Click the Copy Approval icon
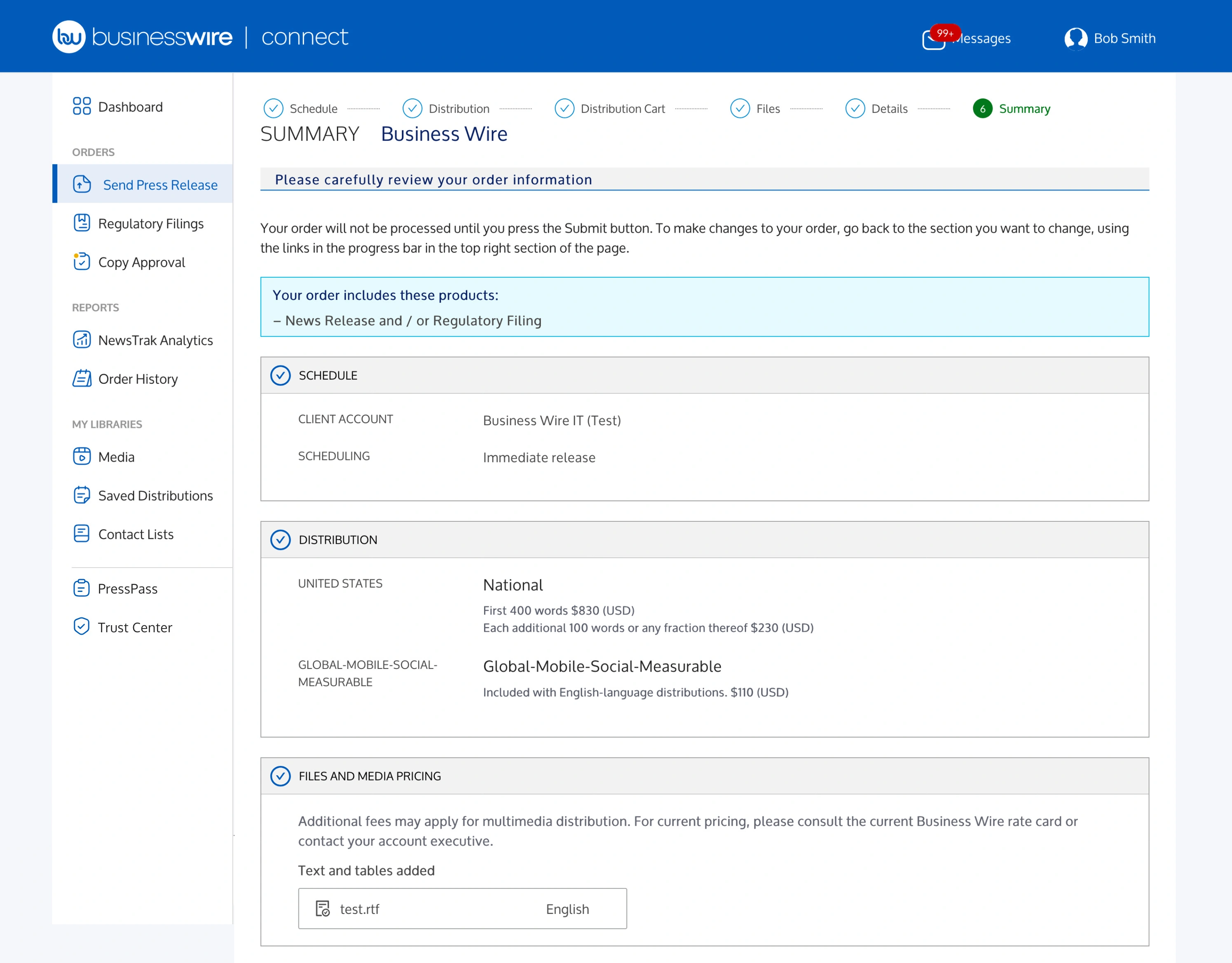This screenshot has height=963, width=1232. [x=82, y=262]
